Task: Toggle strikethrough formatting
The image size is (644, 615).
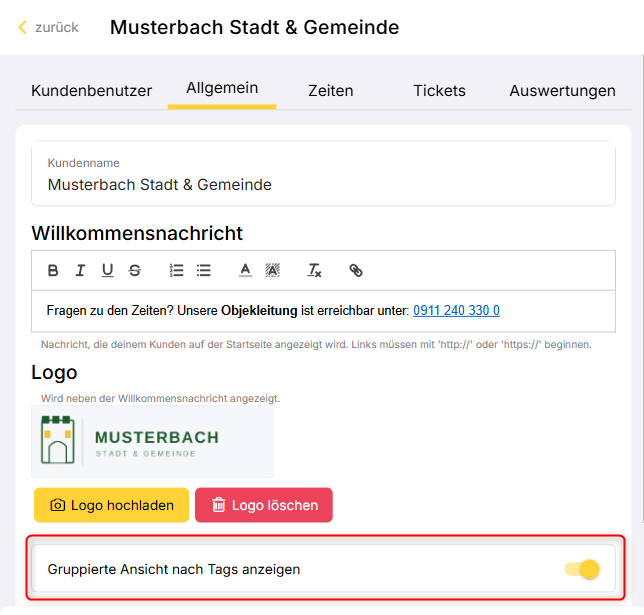Action: (135, 271)
